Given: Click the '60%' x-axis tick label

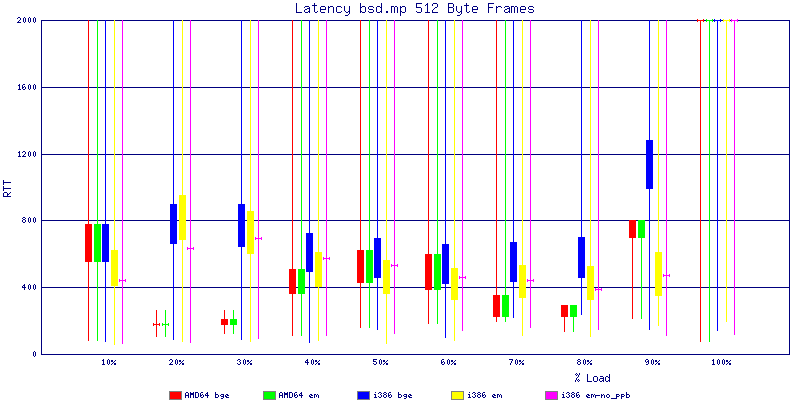Looking at the screenshot, I should [448, 362].
